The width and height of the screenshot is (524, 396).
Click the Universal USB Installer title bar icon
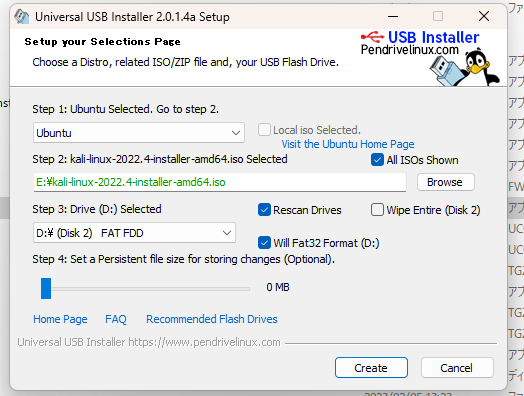pyautogui.click(x=22, y=16)
